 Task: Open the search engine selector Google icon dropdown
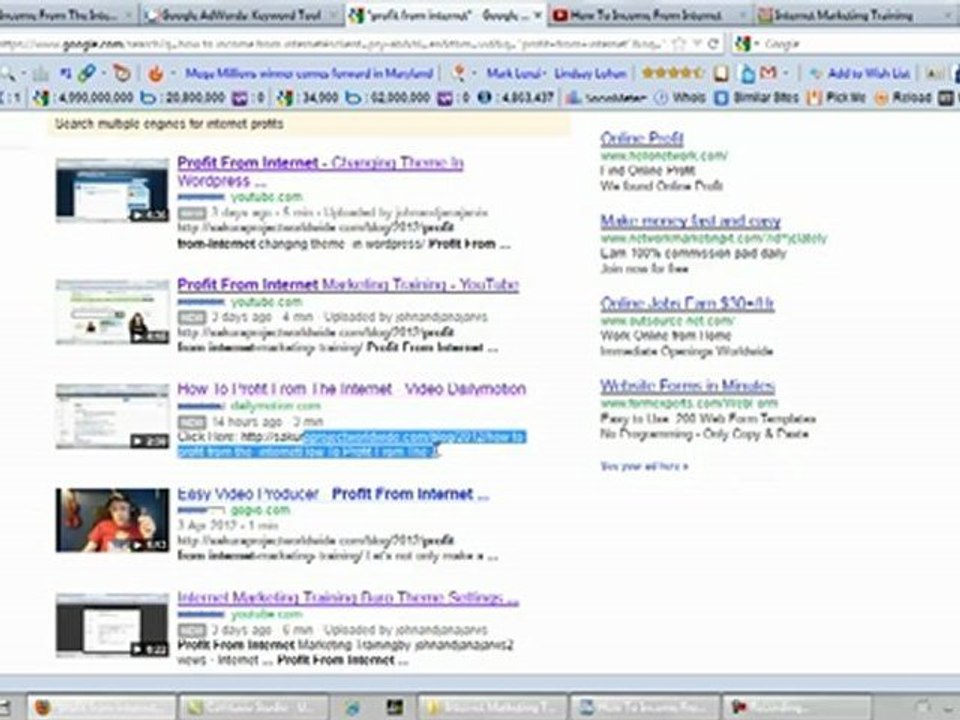point(746,44)
